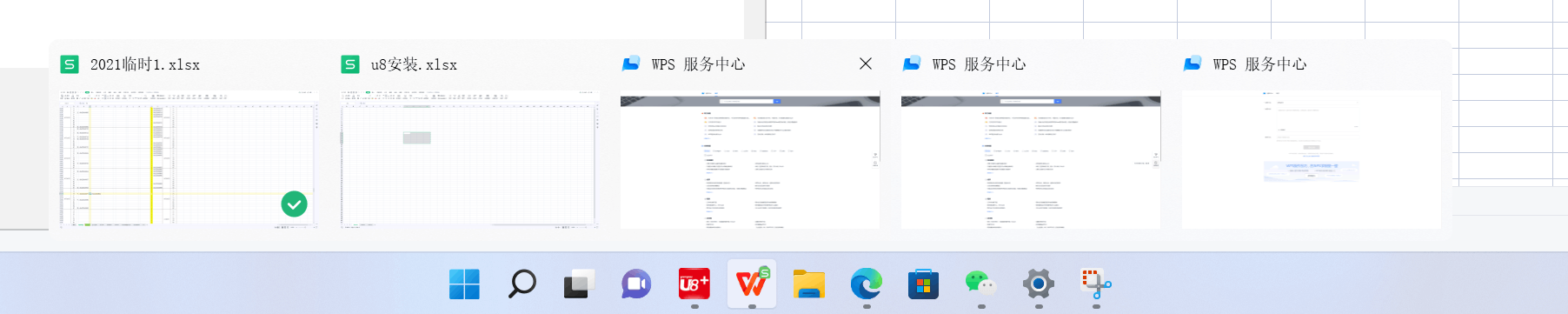This screenshot has height=314, width=1568.
Task: Open taskbar Search magnifier
Action: pos(522,284)
